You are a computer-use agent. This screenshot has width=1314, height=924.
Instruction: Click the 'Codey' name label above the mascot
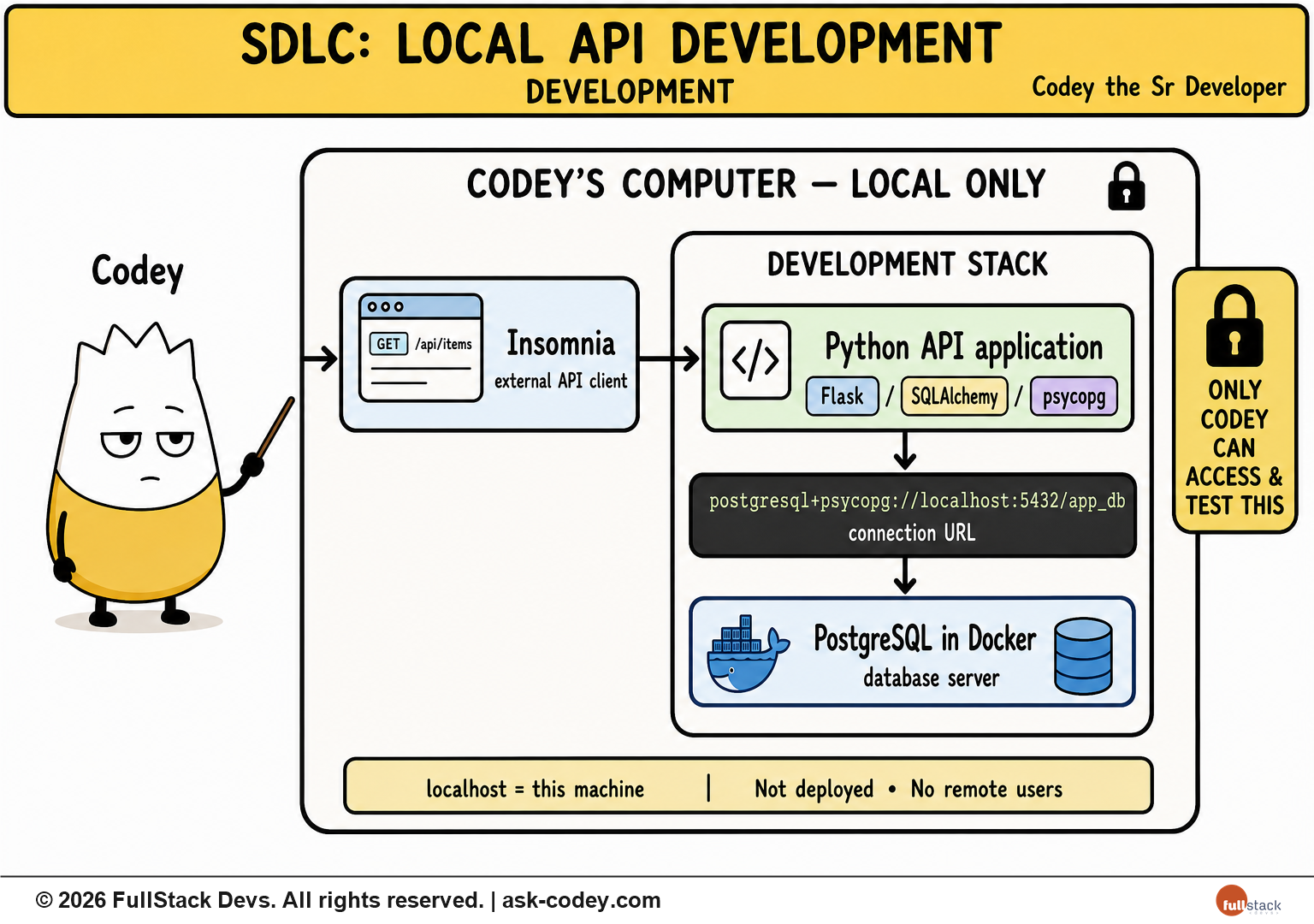point(138,271)
